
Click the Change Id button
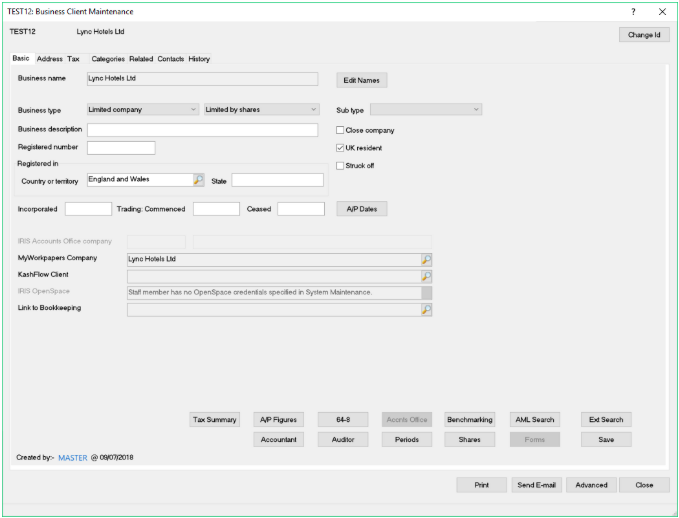click(644, 35)
